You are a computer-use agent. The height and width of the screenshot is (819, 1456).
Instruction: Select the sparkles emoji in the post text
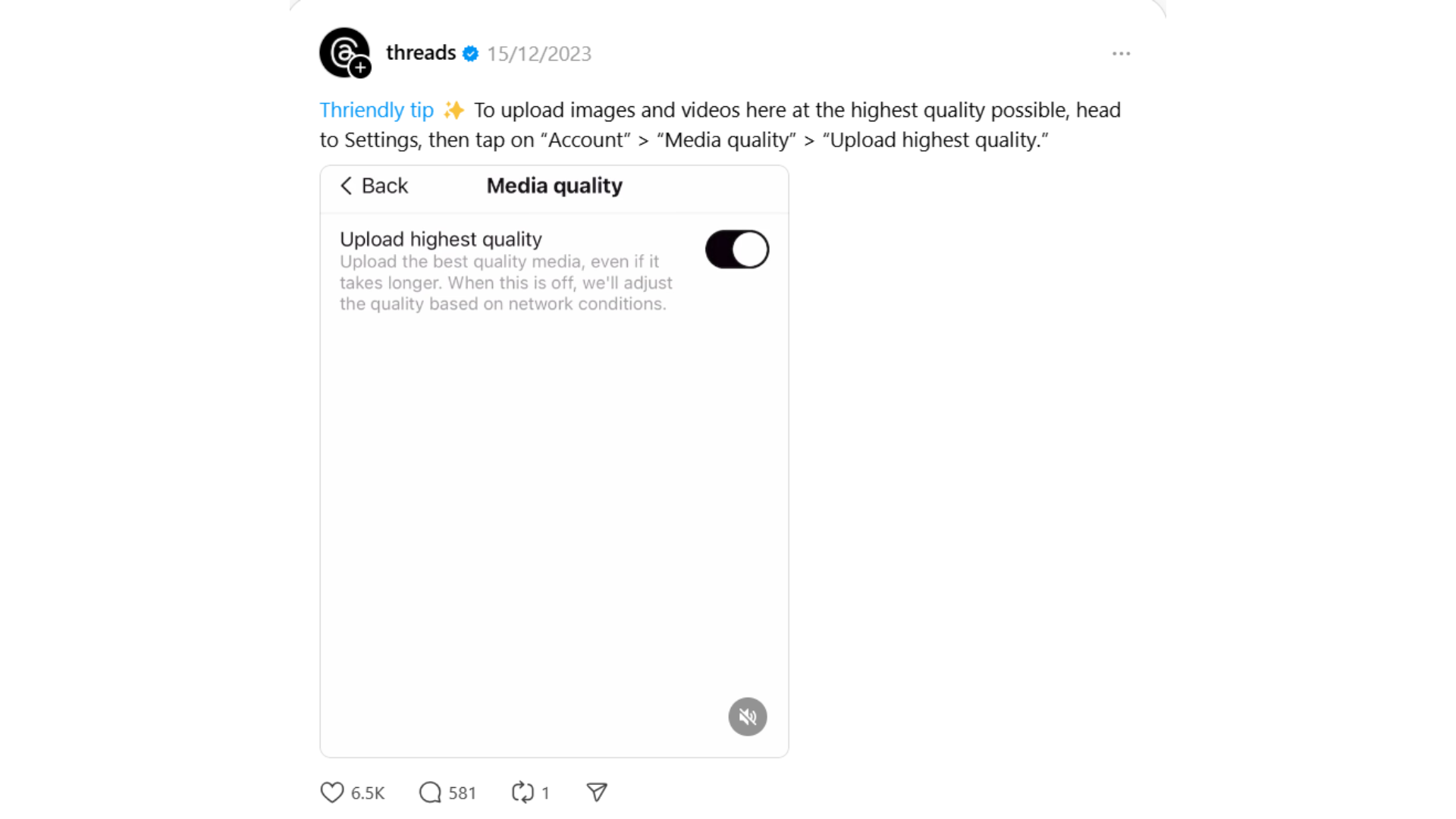[453, 109]
